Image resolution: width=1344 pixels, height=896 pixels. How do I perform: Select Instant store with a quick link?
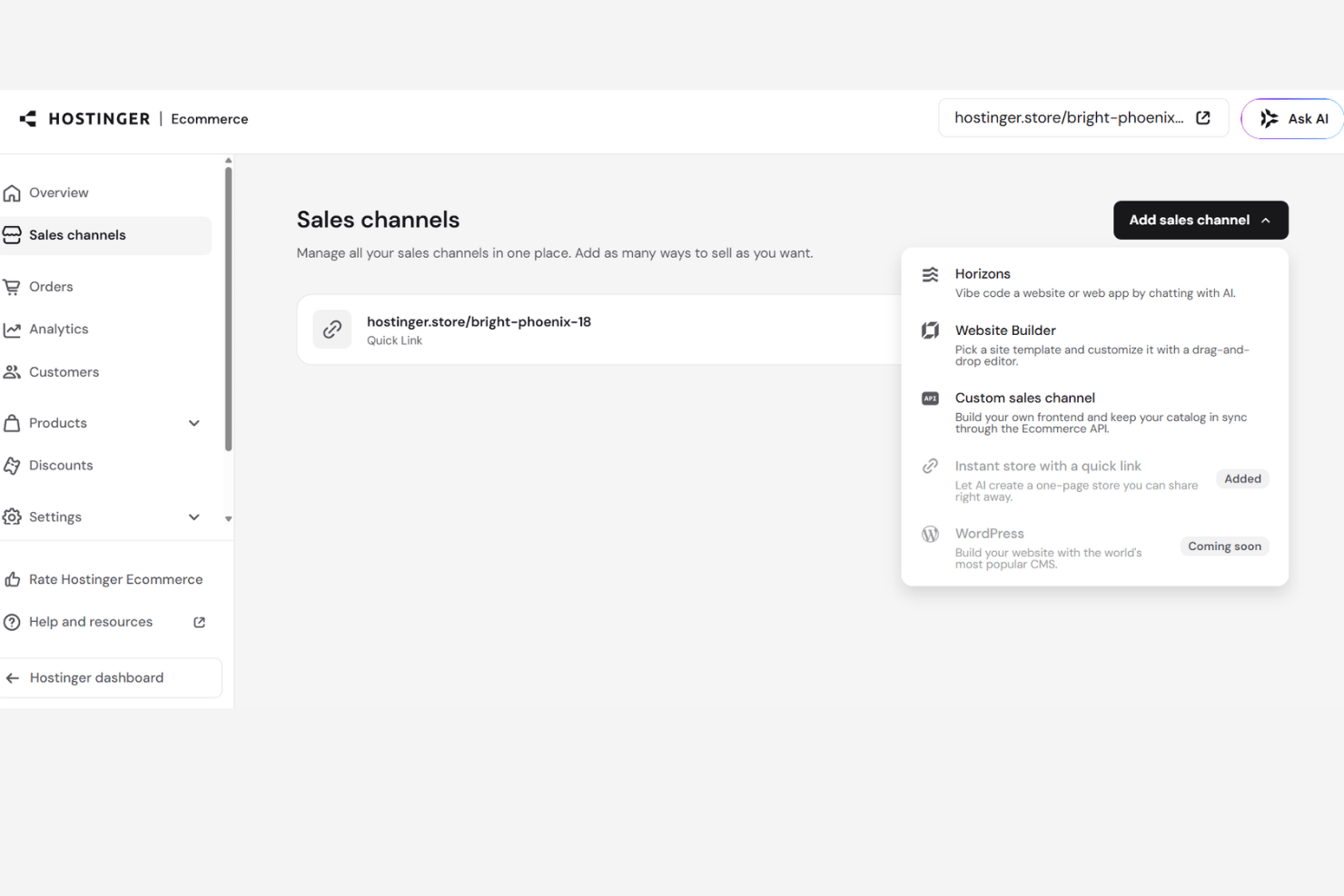(x=1094, y=480)
